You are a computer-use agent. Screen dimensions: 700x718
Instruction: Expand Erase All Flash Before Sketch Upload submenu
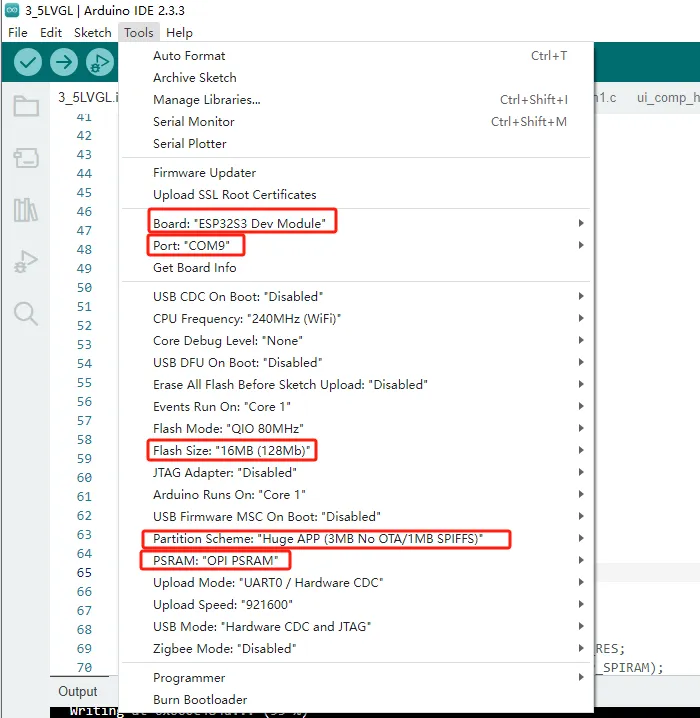point(356,385)
